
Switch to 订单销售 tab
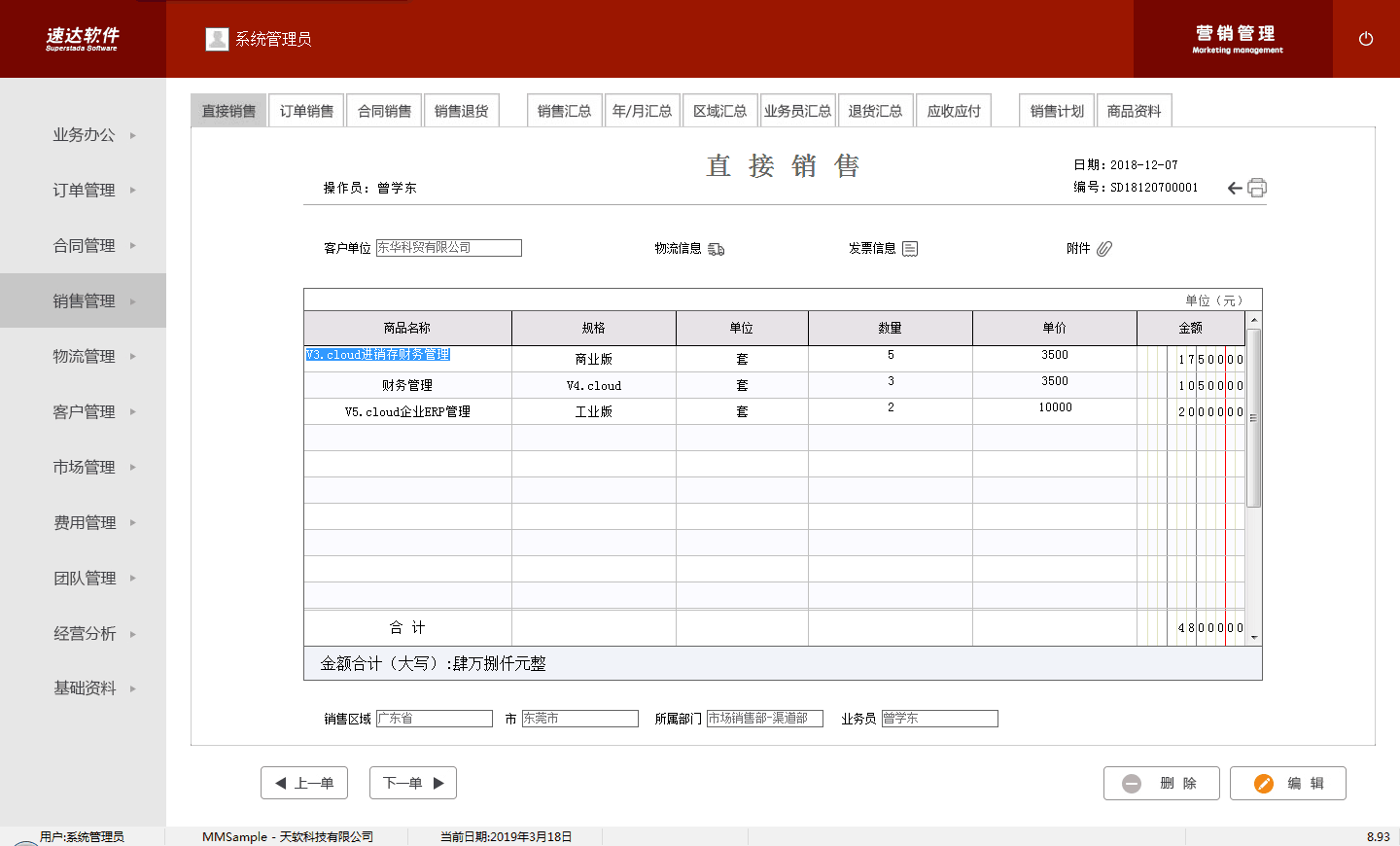pyautogui.click(x=306, y=111)
